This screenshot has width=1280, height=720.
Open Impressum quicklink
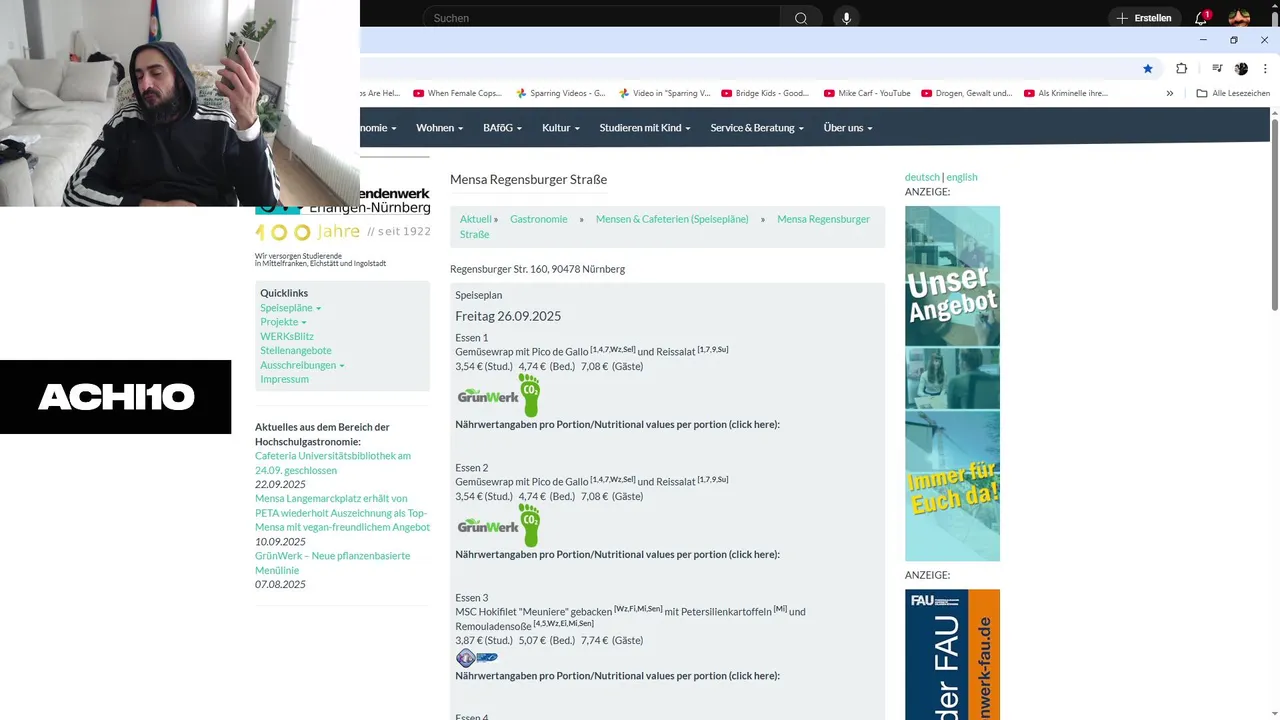coord(285,379)
